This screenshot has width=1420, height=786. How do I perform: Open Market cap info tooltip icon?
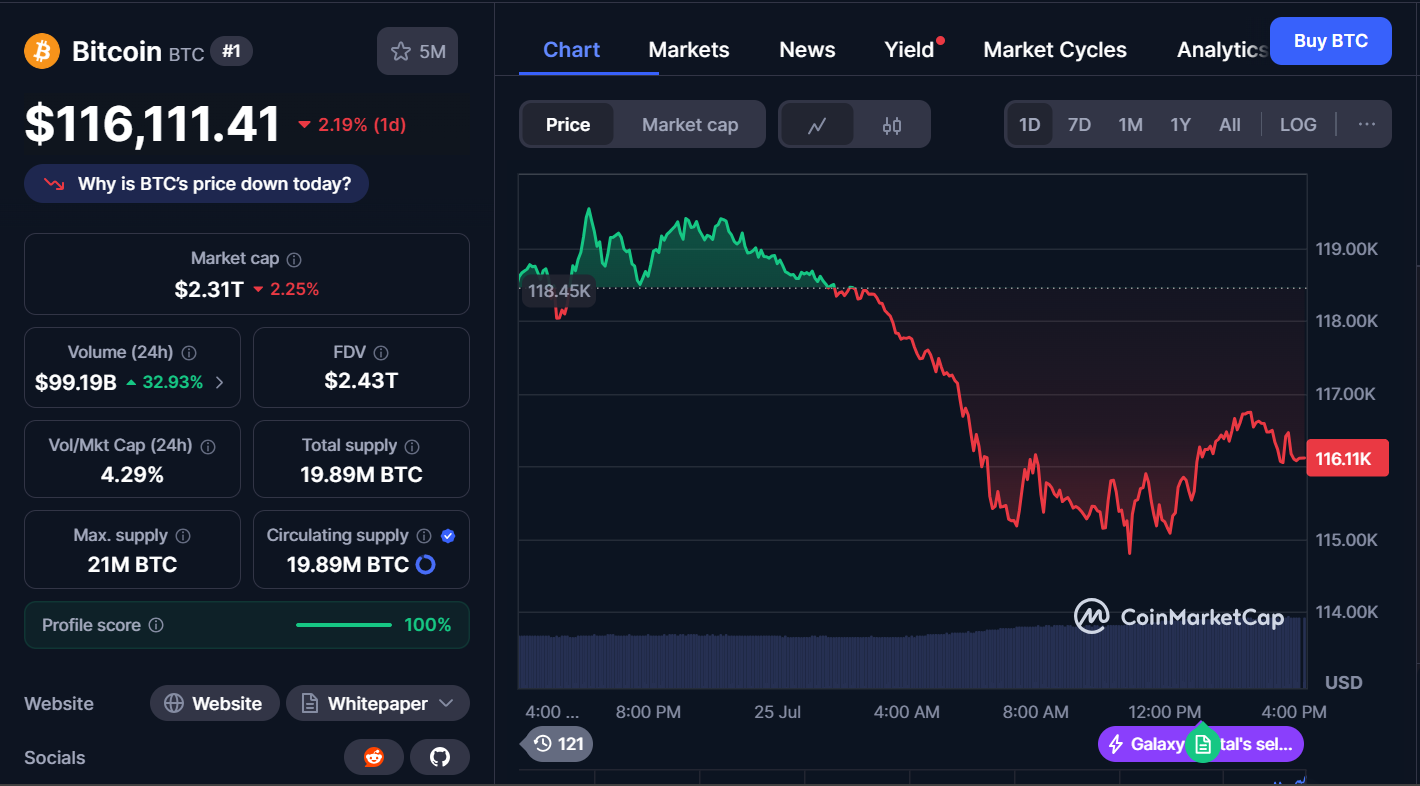(x=294, y=259)
